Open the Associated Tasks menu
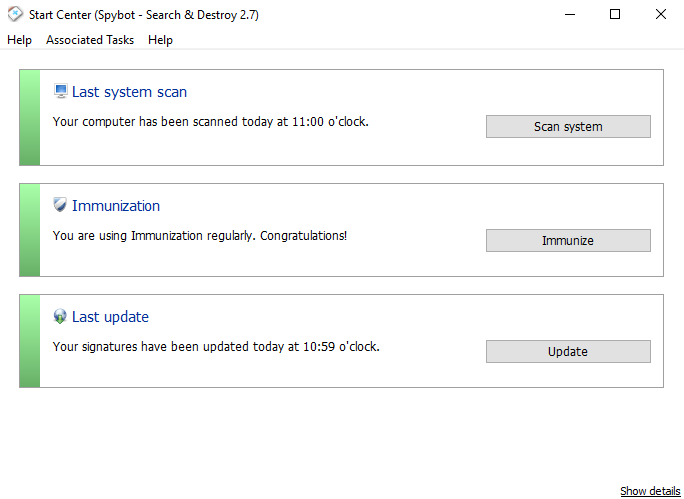 pyautogui.click(x=90, y=40)
